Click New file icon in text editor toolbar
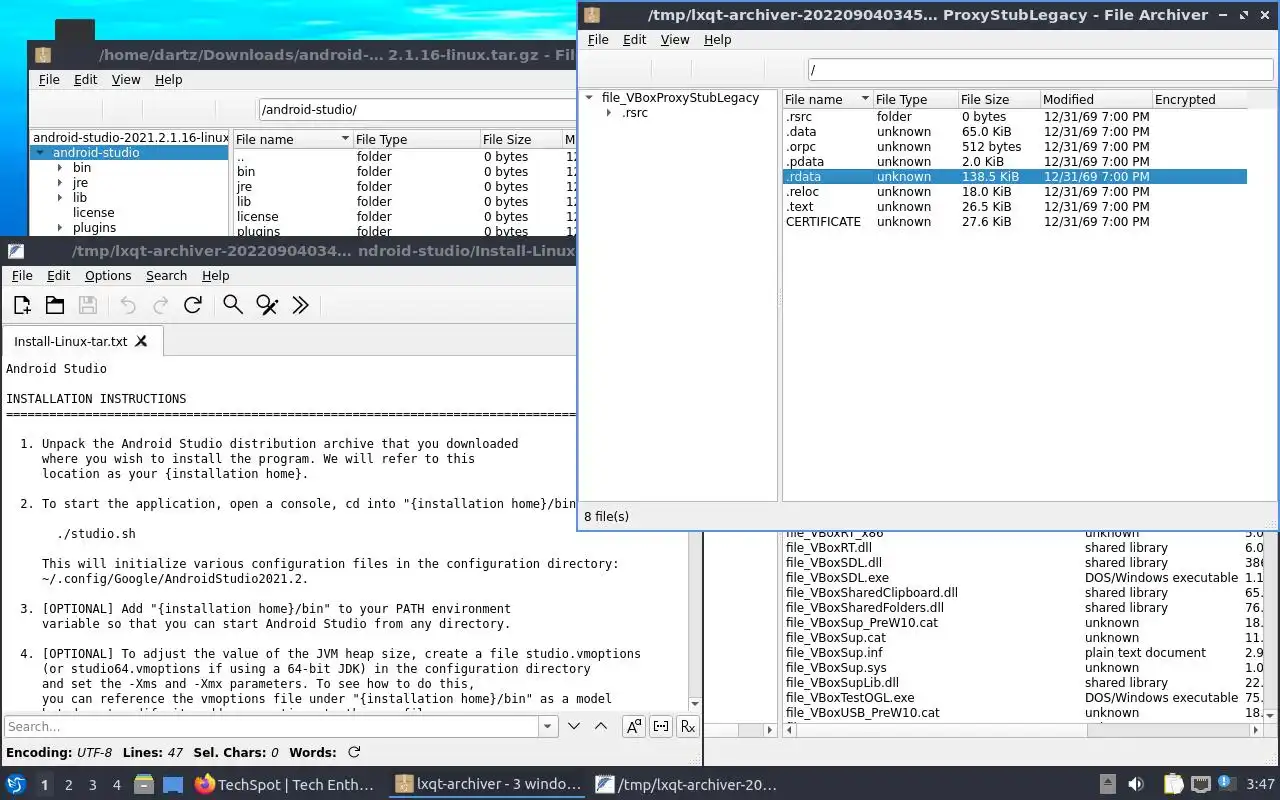 pyautogui.click(x=22, y=305)
